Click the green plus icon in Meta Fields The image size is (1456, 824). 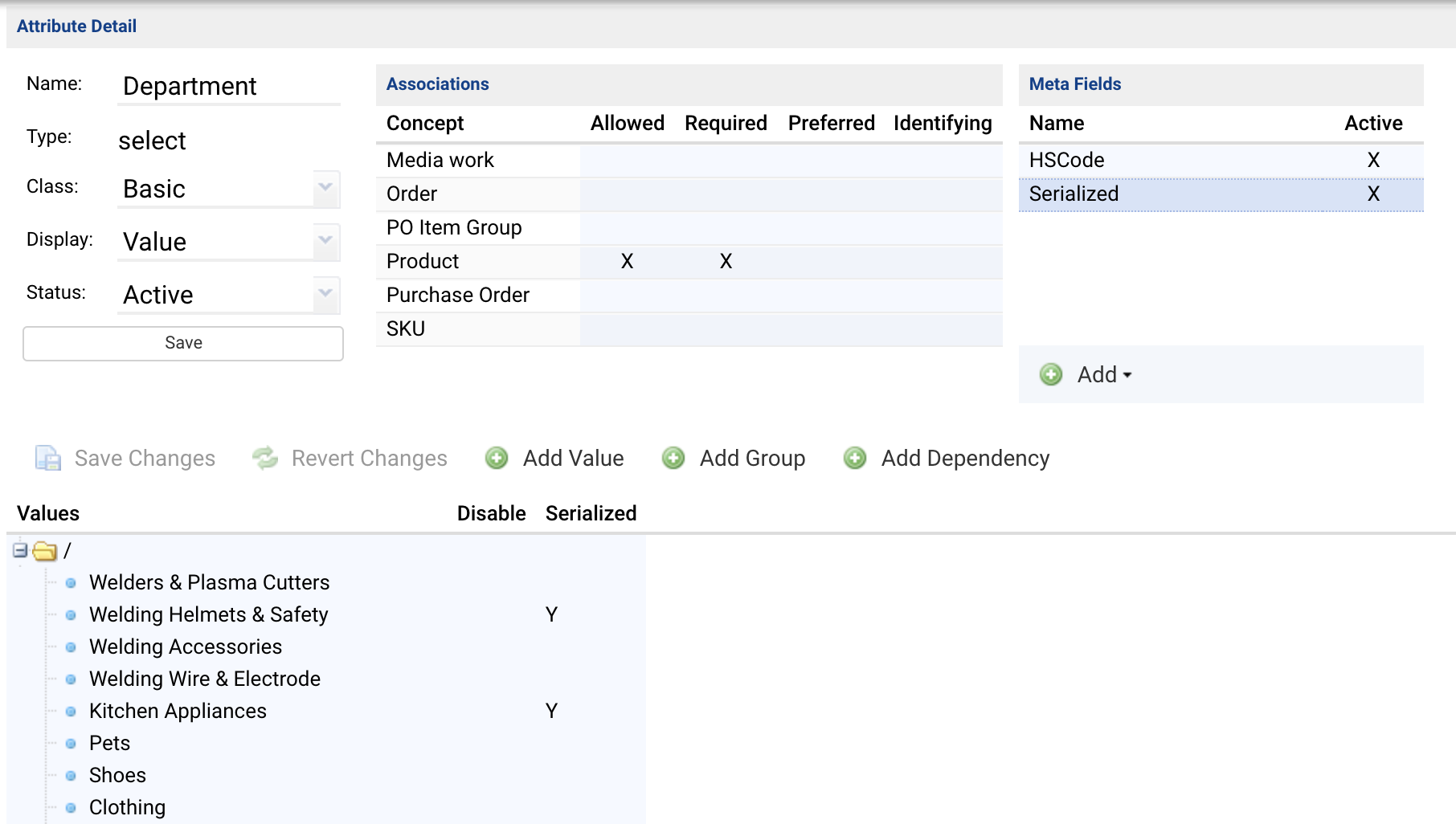click(1051, 374)
